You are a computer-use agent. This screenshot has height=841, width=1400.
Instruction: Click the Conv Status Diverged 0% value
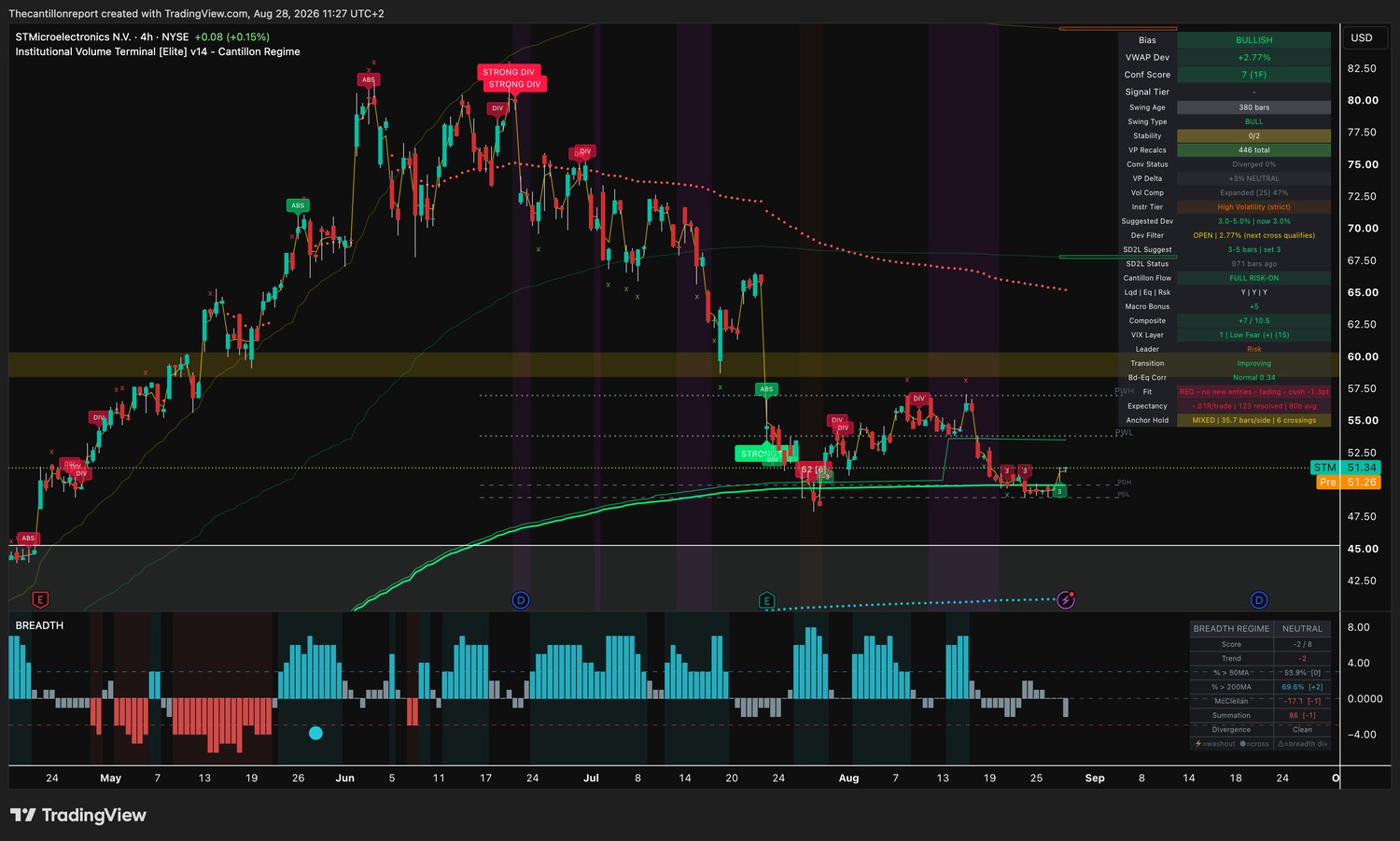tap(1253, 164)
